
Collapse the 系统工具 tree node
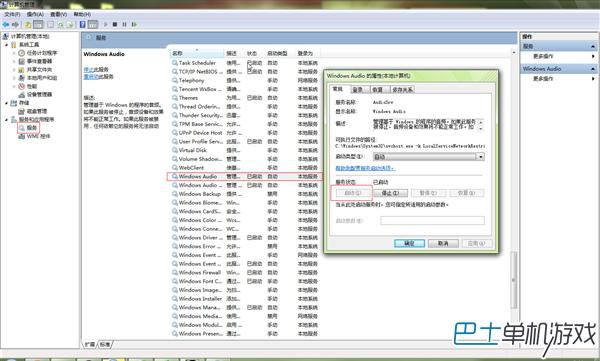pyautogui.click(x=7, y=45)
